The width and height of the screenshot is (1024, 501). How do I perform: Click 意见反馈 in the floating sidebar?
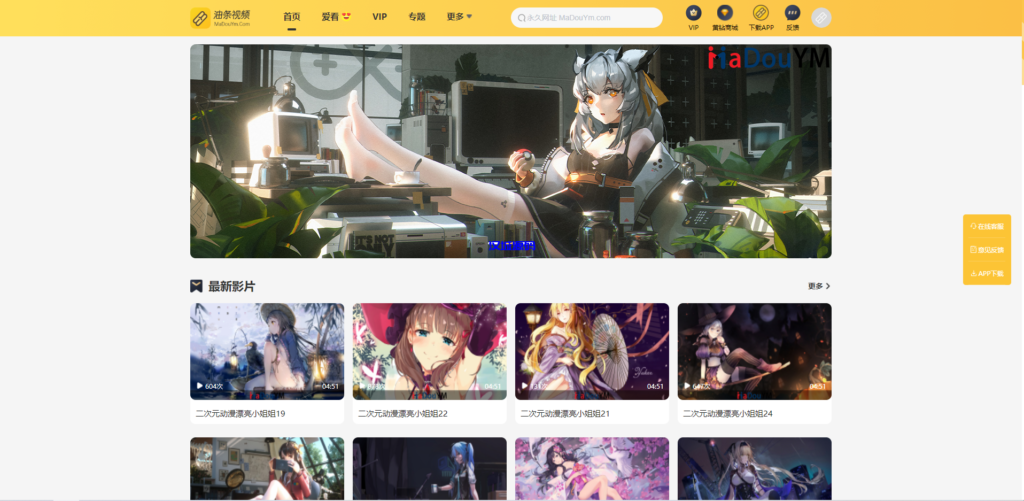[x=987, y=250]
